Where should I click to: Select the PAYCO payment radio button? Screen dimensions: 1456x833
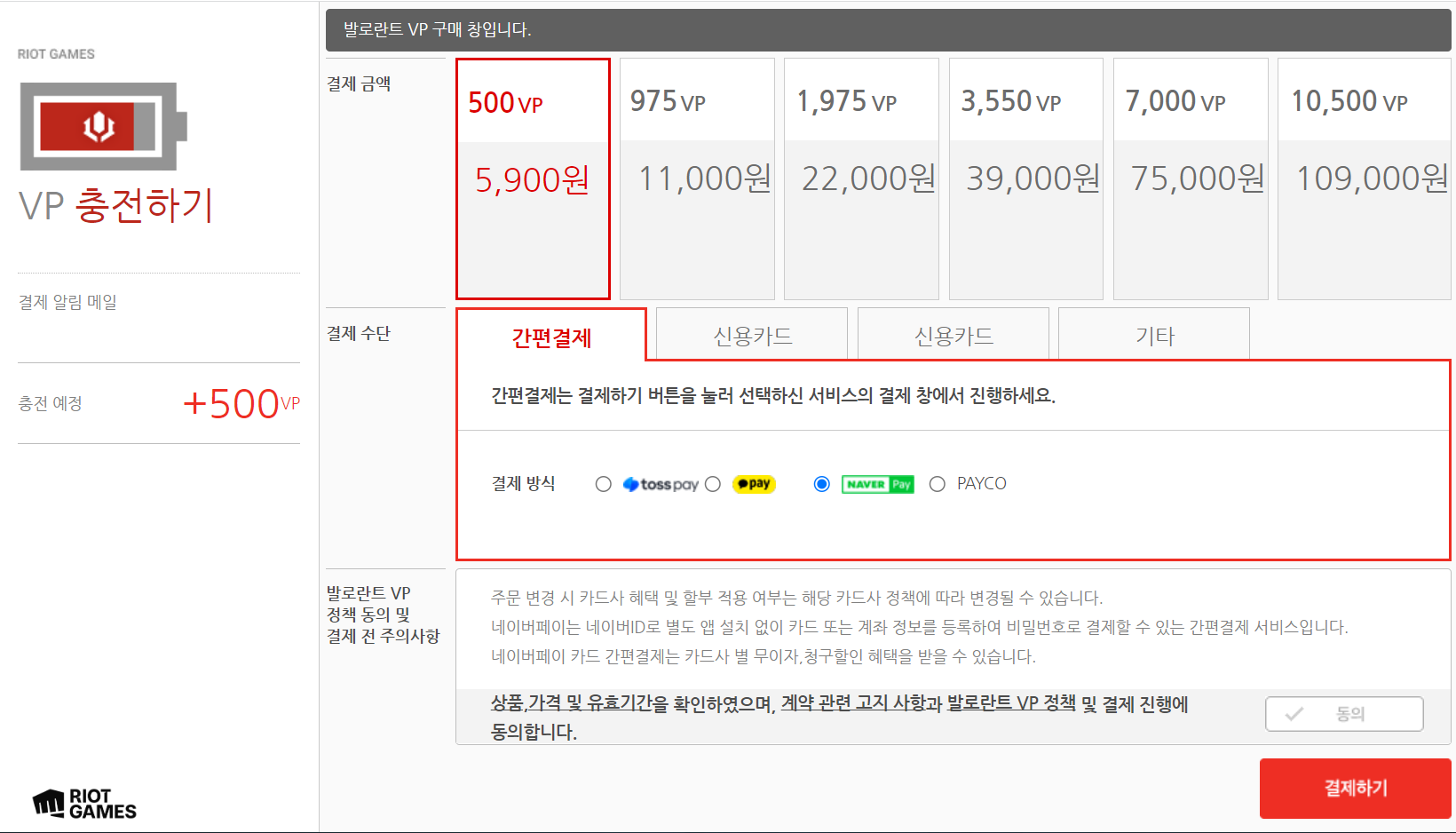click(938, 484)
